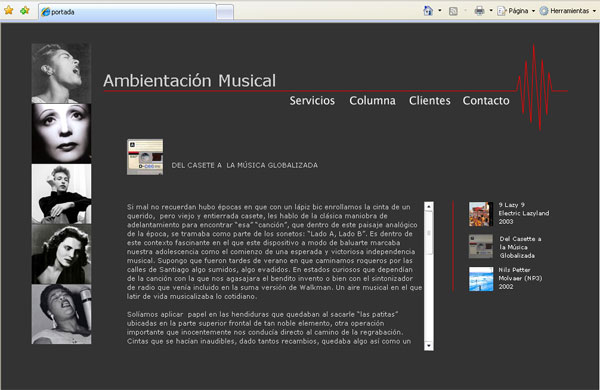Expand the Home icon dropdown arrow

[x=440, y=11]
